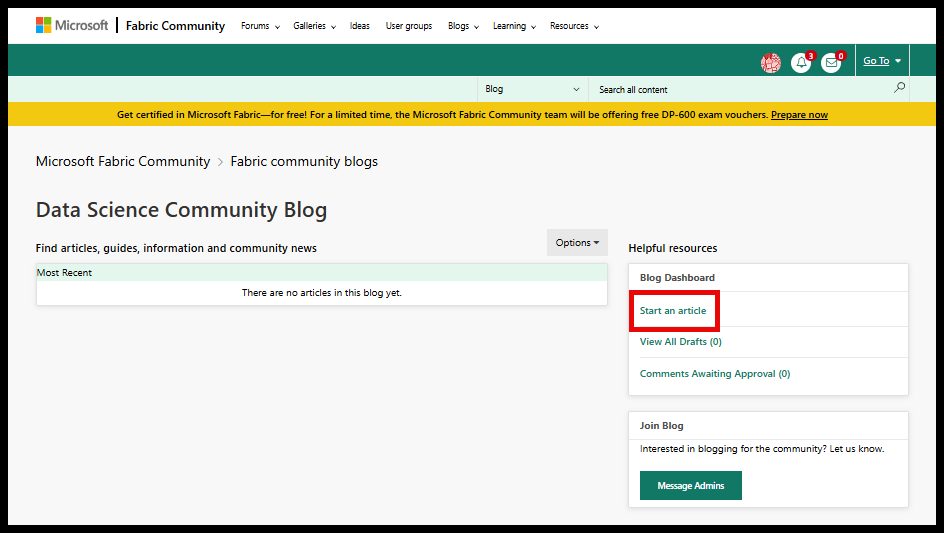Click the Data Science Community Blog heading
944x533 pixels.
[181, 210]
